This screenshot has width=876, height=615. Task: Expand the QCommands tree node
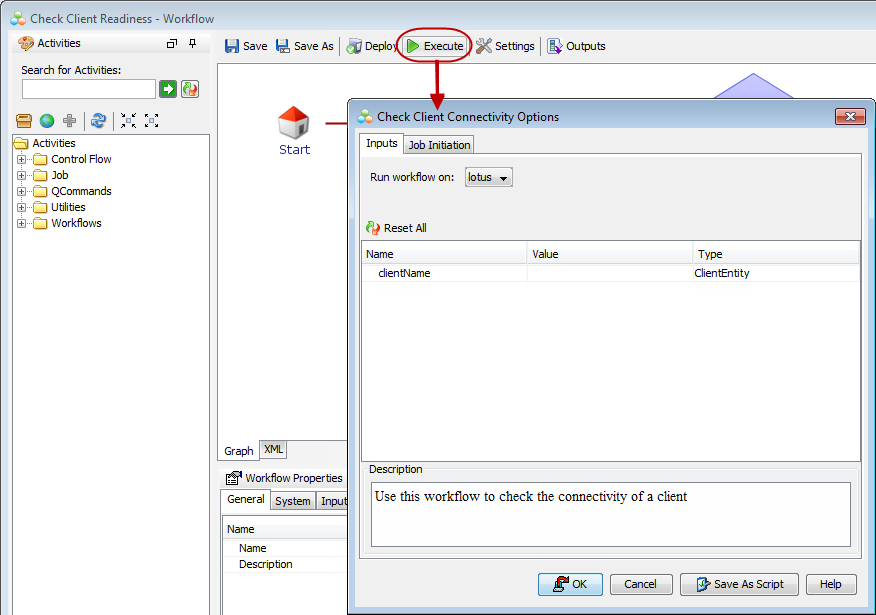pos(22,191)
